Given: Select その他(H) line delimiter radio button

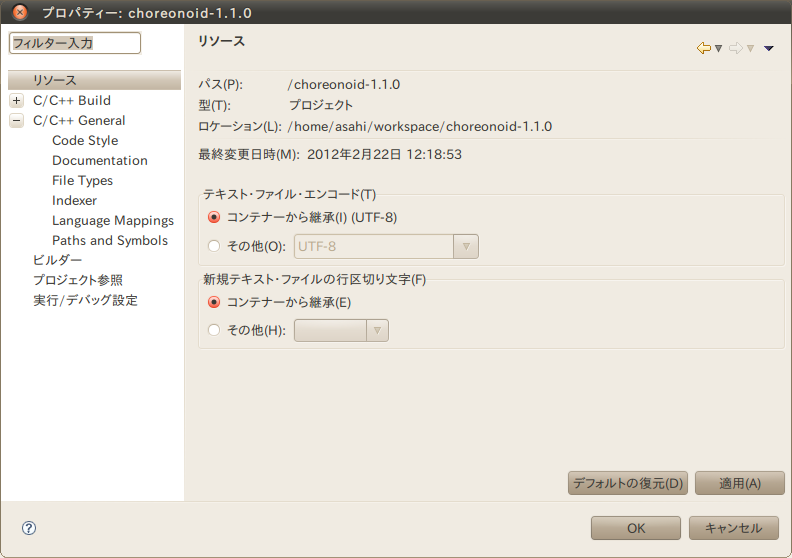Looking at the screenshot, I should tap(214, 330).
